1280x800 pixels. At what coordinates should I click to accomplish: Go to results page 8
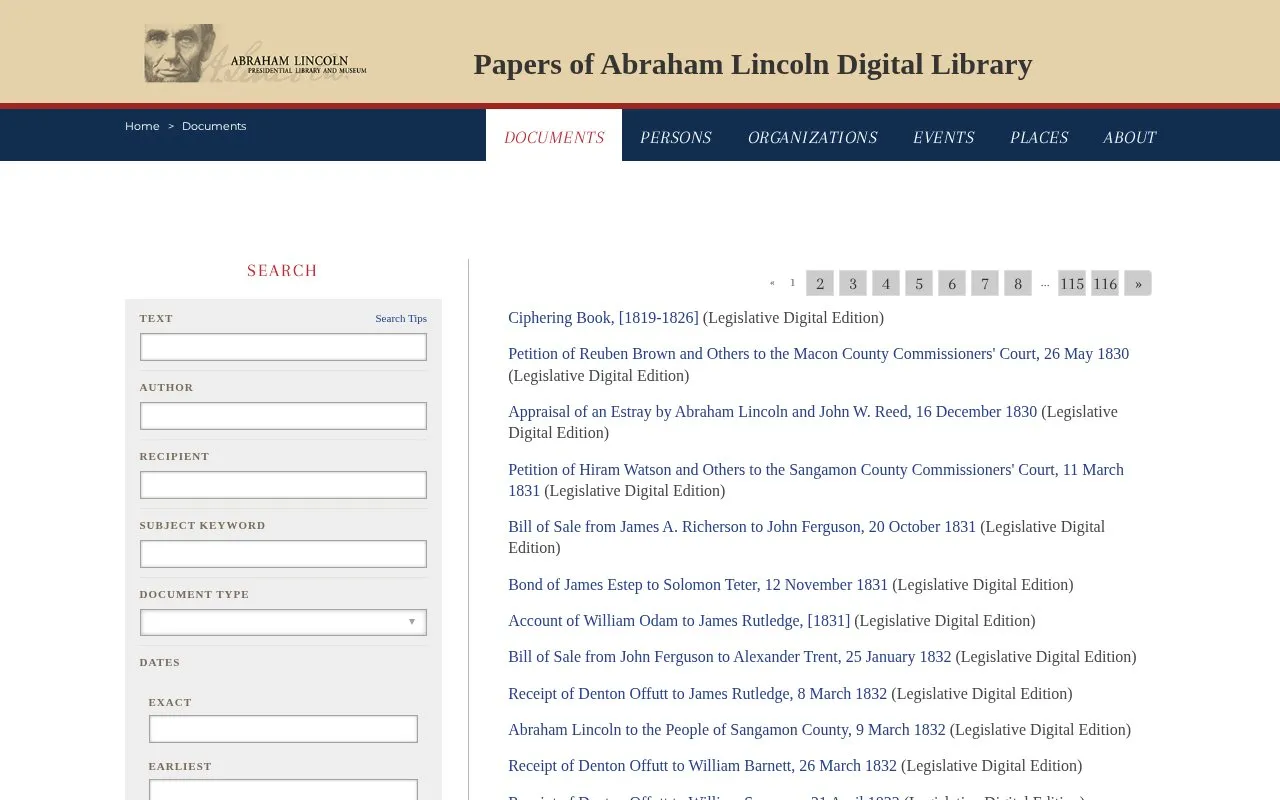(1018, 283)
